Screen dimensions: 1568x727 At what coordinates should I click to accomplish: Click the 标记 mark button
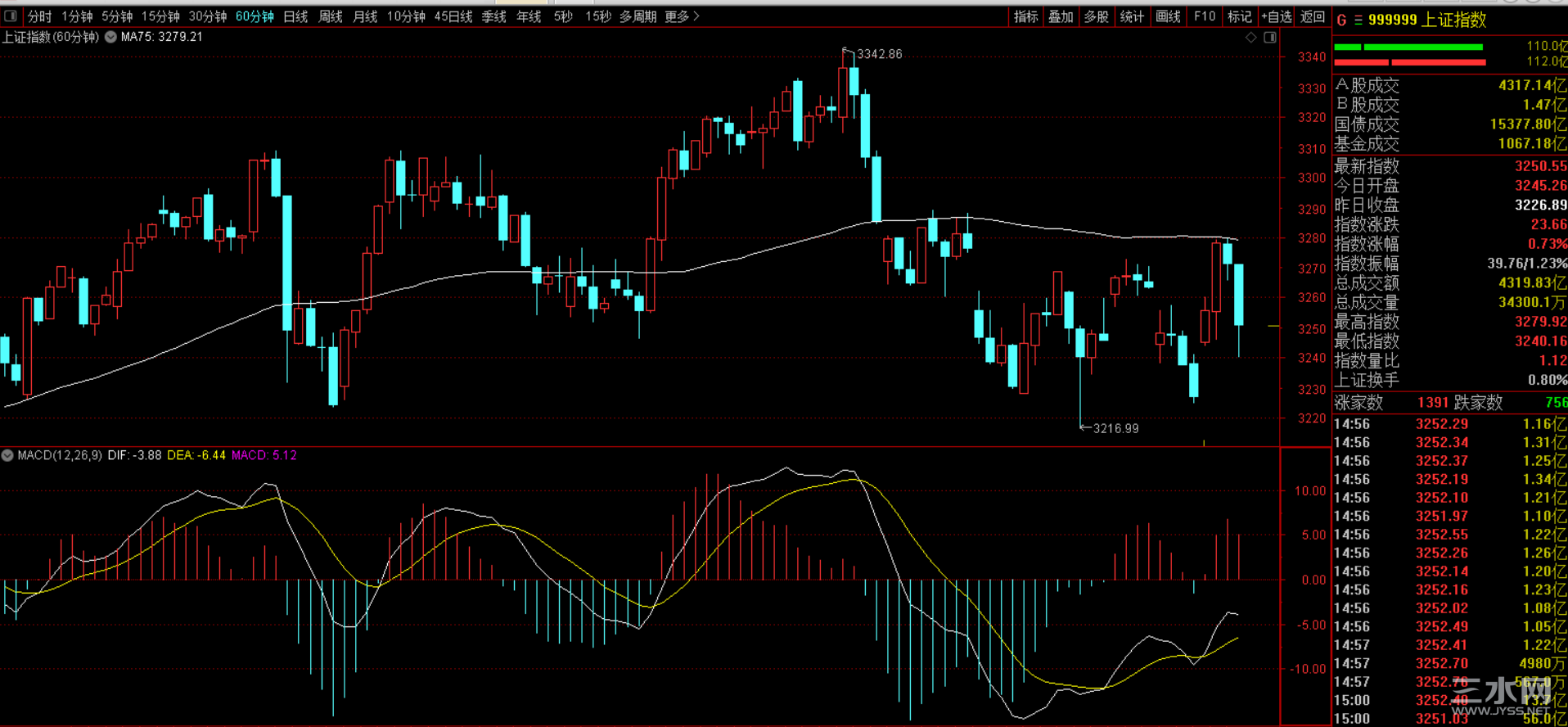[1240, 16]
